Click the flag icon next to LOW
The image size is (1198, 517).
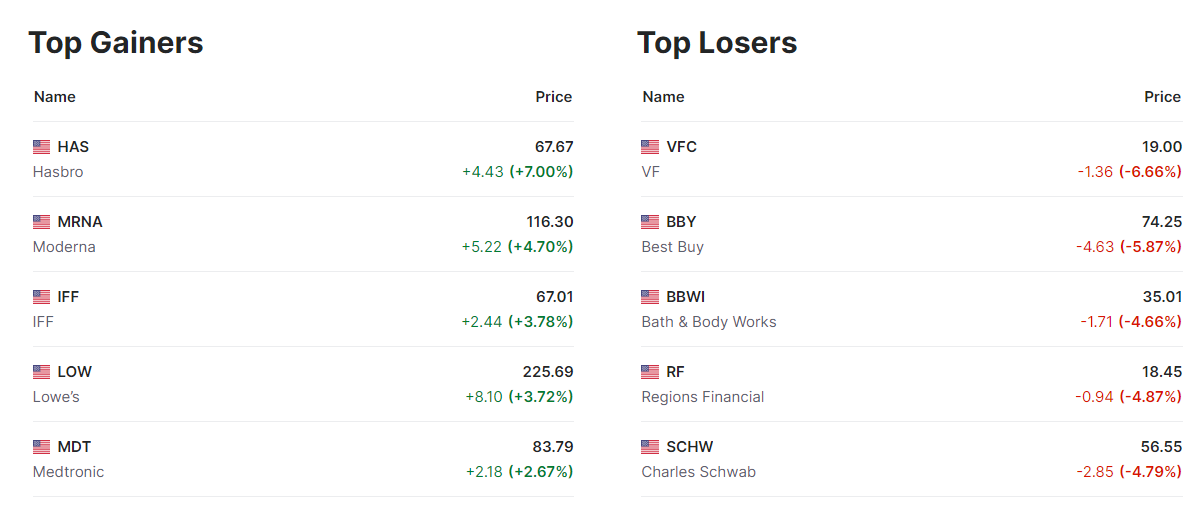click(x=41, y=372)
